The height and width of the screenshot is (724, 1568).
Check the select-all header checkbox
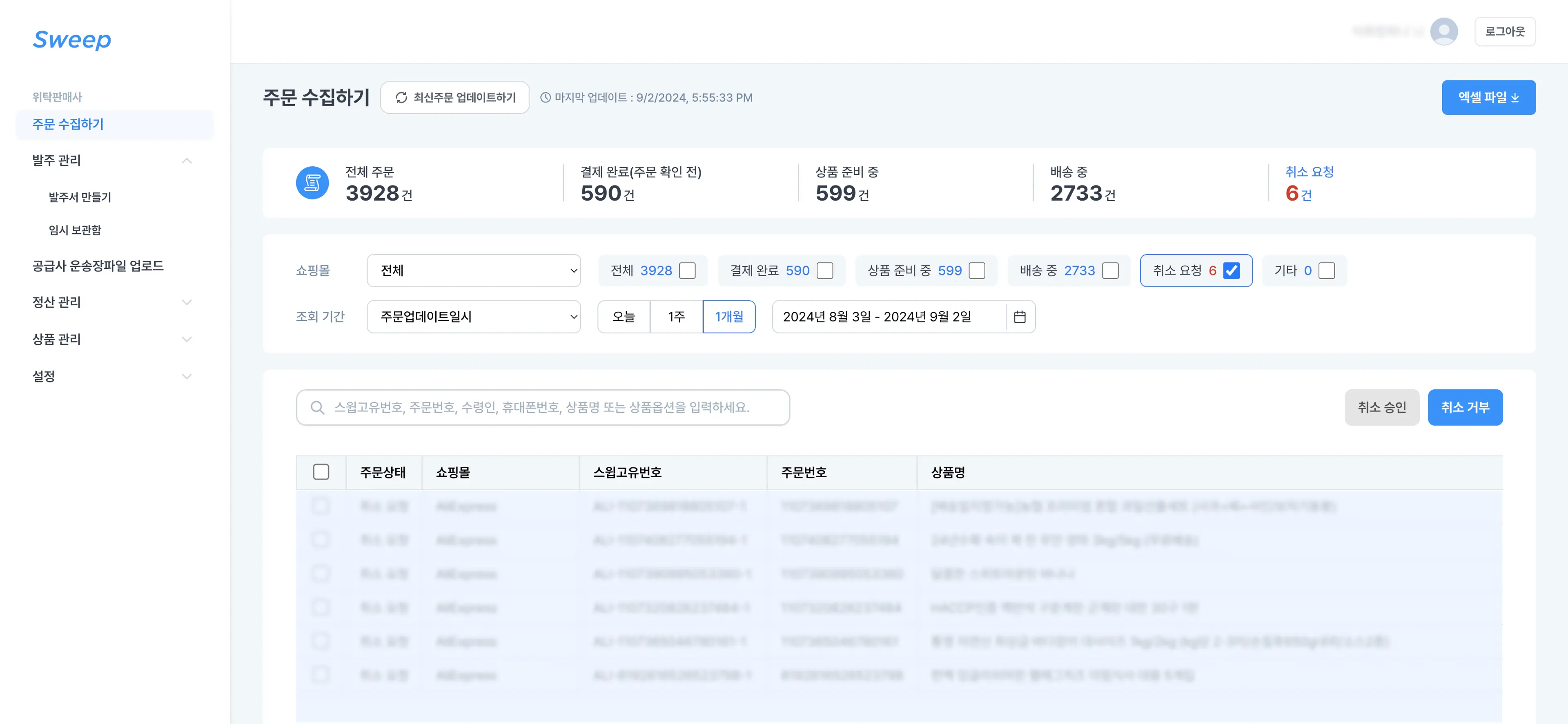321,472
